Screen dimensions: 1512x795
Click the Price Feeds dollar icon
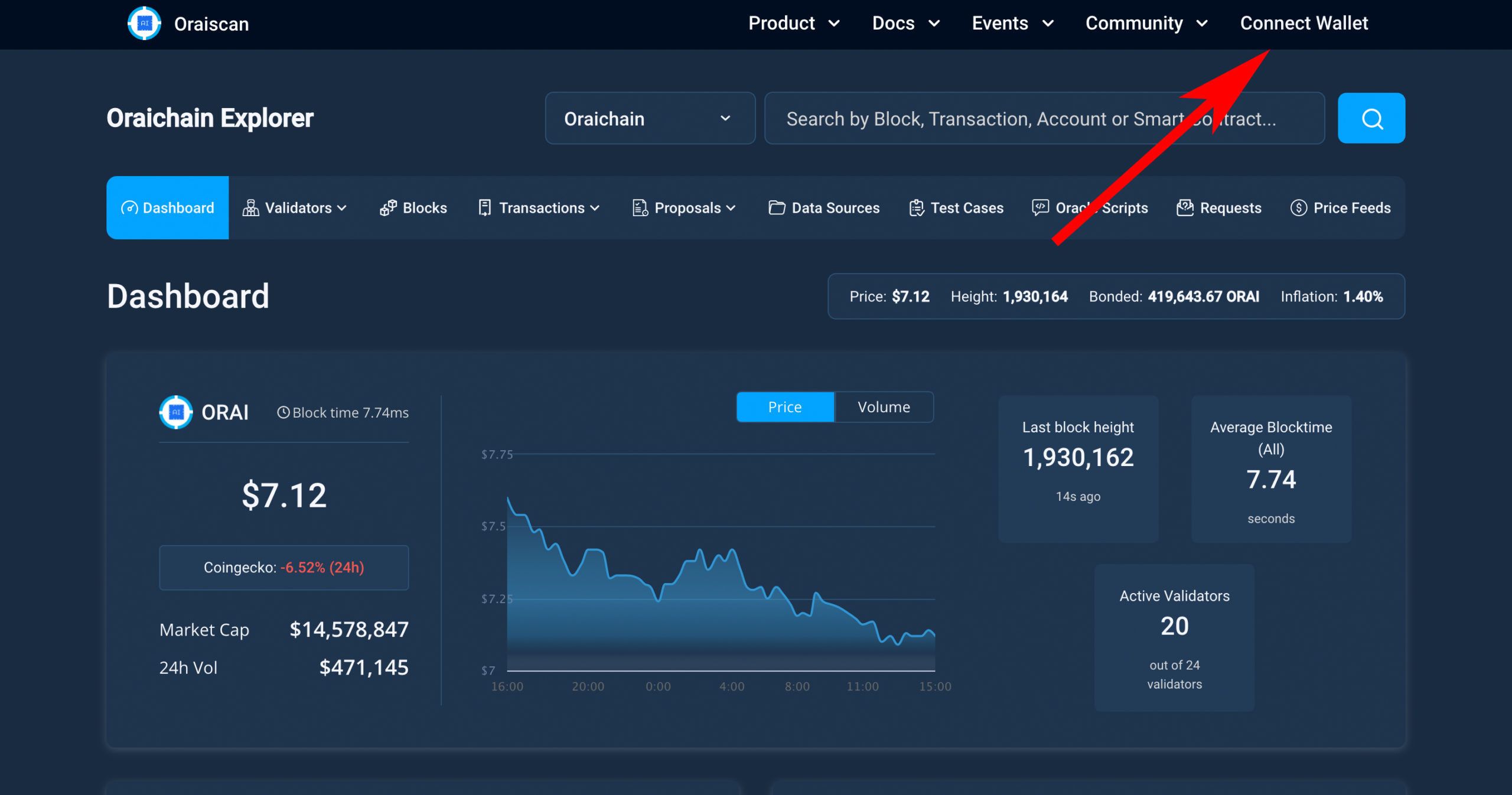(1298, 208)
